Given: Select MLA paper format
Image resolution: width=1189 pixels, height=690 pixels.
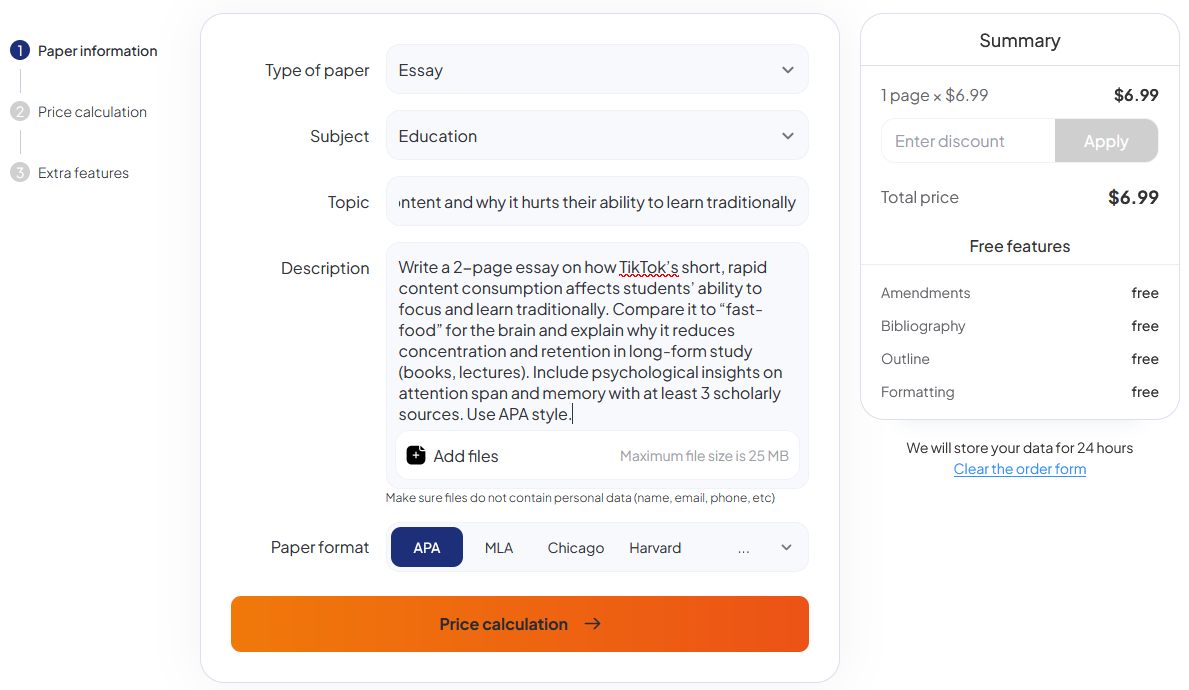Looking at the screenshot, I should tap(499, 548).
